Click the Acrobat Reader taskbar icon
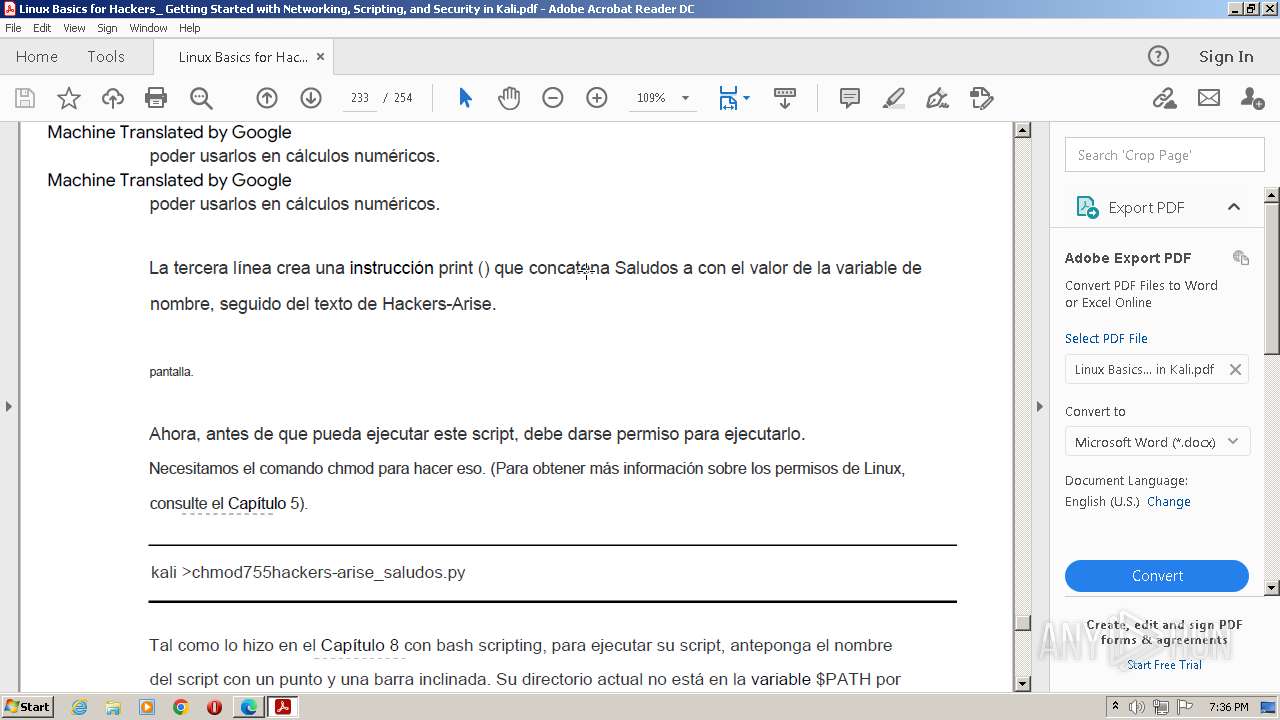Image resolution: width=1280 pixels, height=720 pixels. click(283, 707)
